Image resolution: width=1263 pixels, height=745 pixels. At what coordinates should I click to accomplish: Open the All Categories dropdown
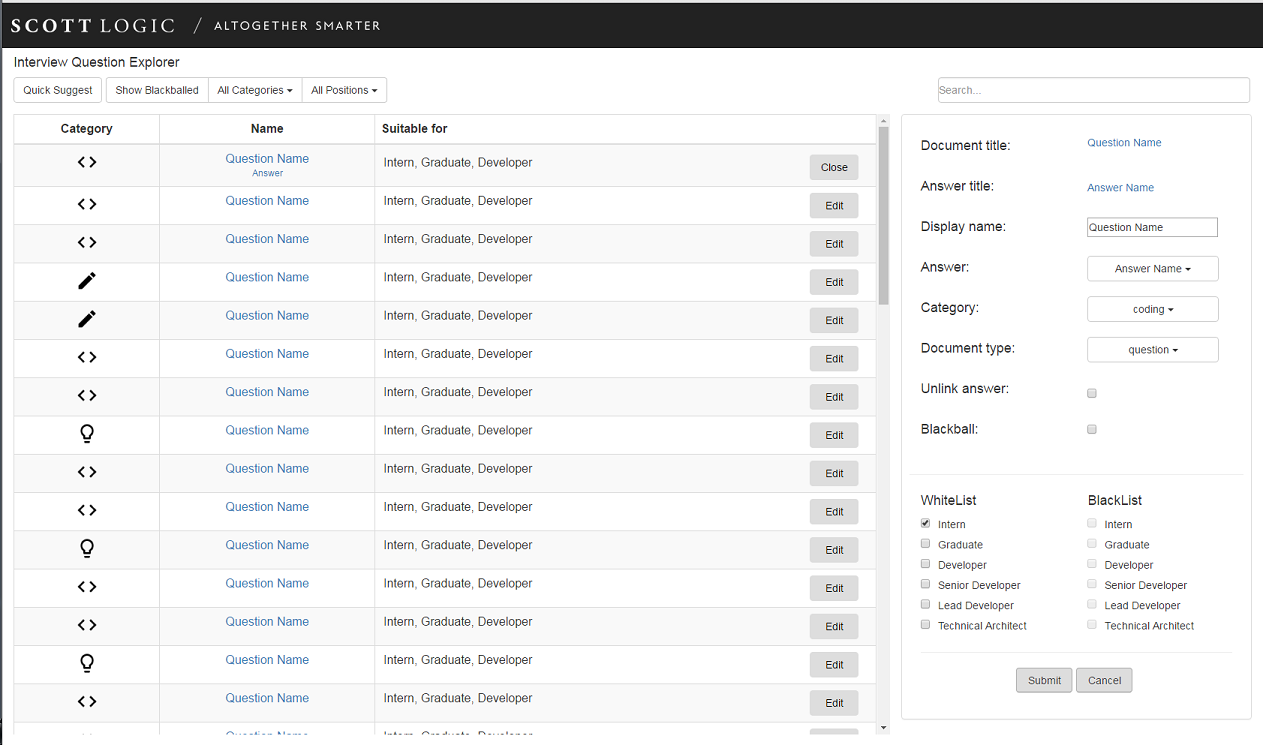click(x=255, y=90)
